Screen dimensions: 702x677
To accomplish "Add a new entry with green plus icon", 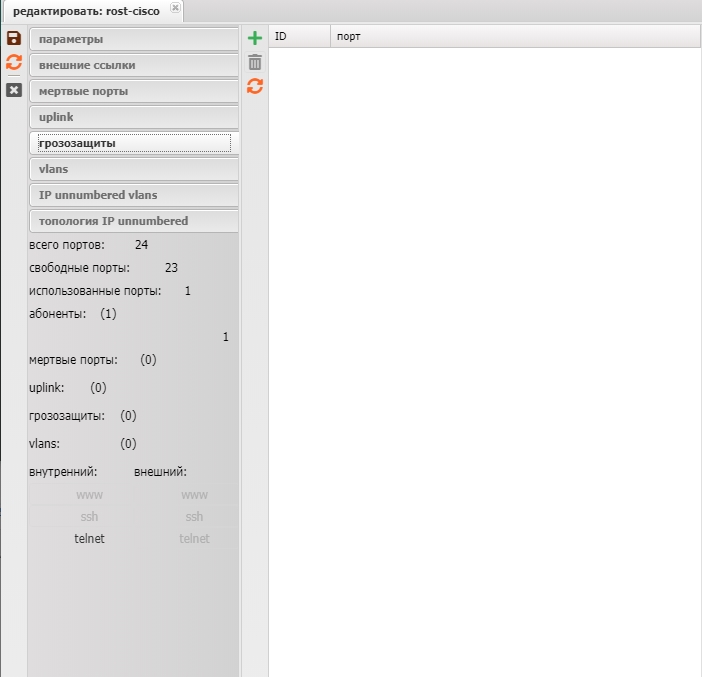I will [x=255, y=38].
